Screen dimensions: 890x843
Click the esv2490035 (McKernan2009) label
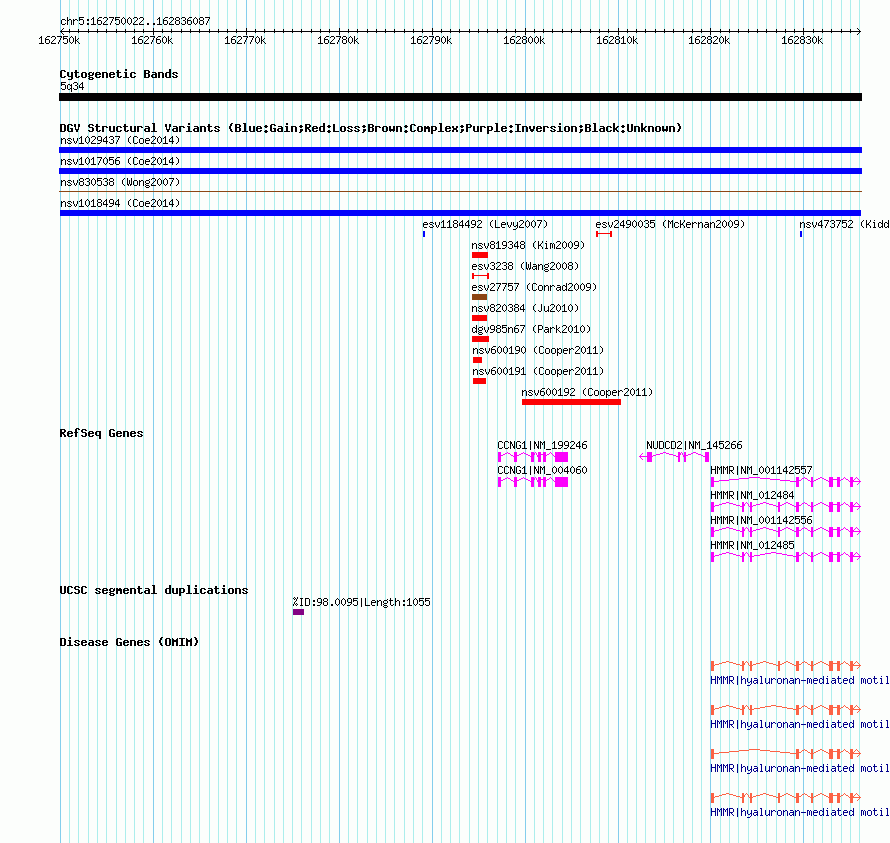(x=670, y=224)
